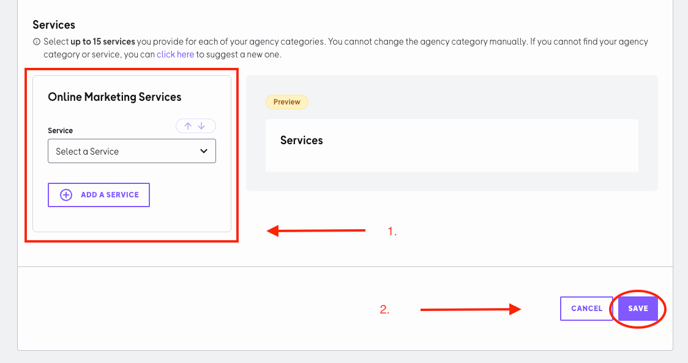
Task: Cancel the services edit
Action: point(587,309)
